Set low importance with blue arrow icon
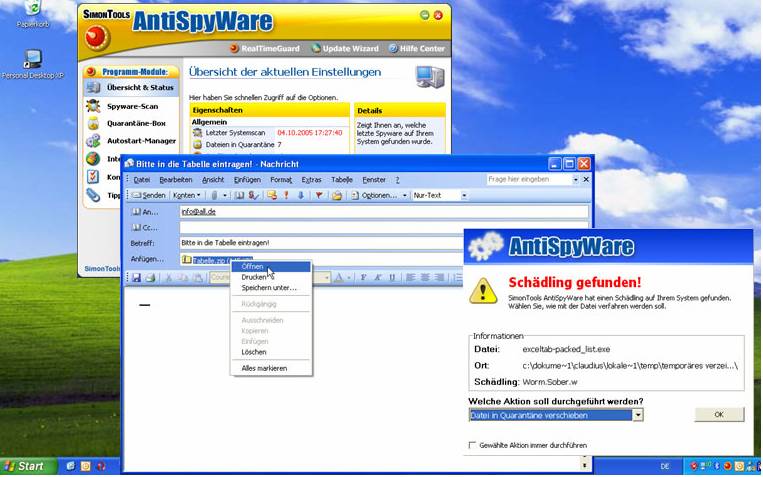Image resolution: width=763 pixels, height=477 pixels. tap(301, 195)
